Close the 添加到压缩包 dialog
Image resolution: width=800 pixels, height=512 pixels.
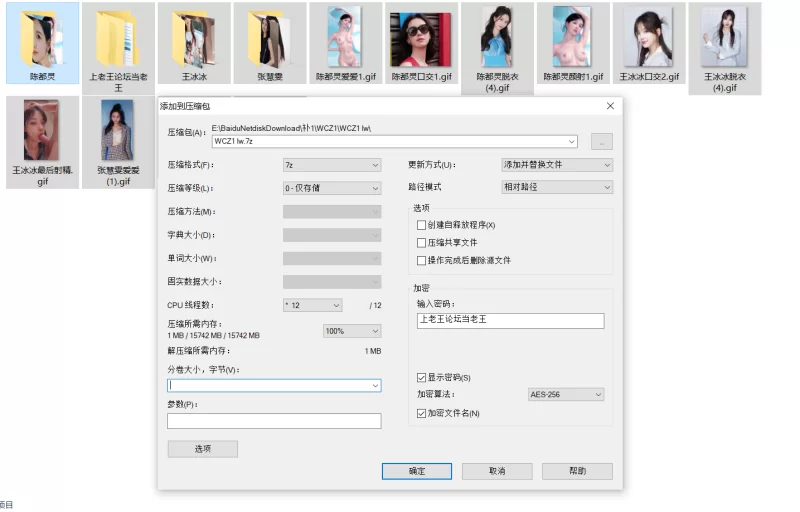coord(609,106)
